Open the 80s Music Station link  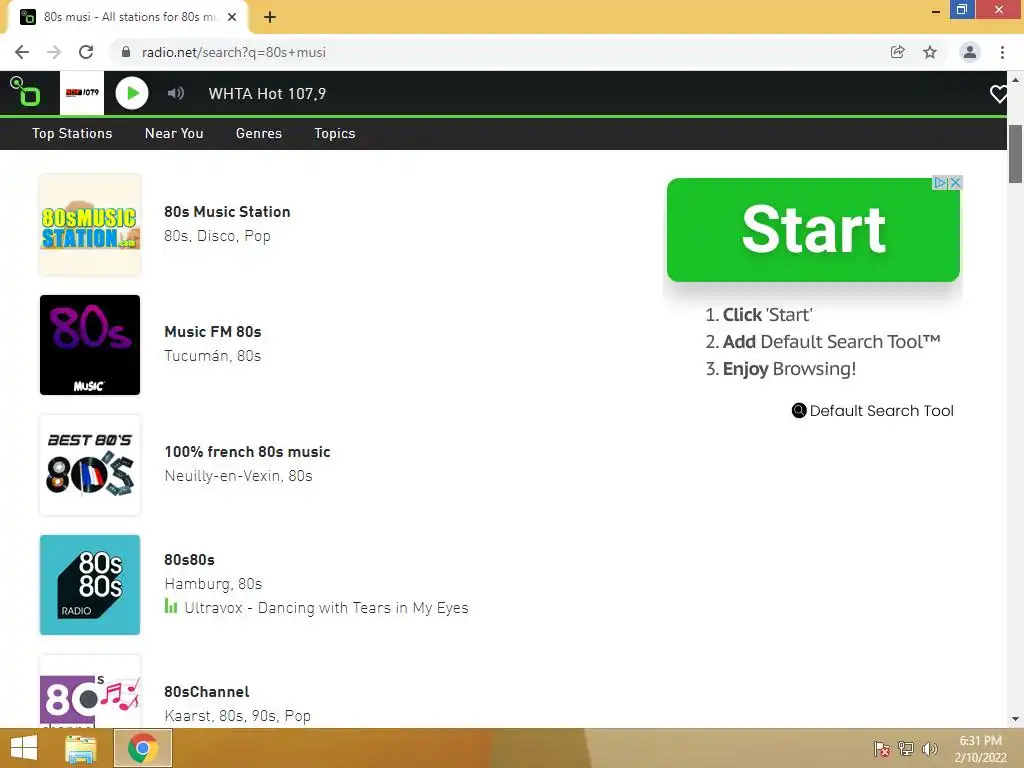(x=227, y=212)
